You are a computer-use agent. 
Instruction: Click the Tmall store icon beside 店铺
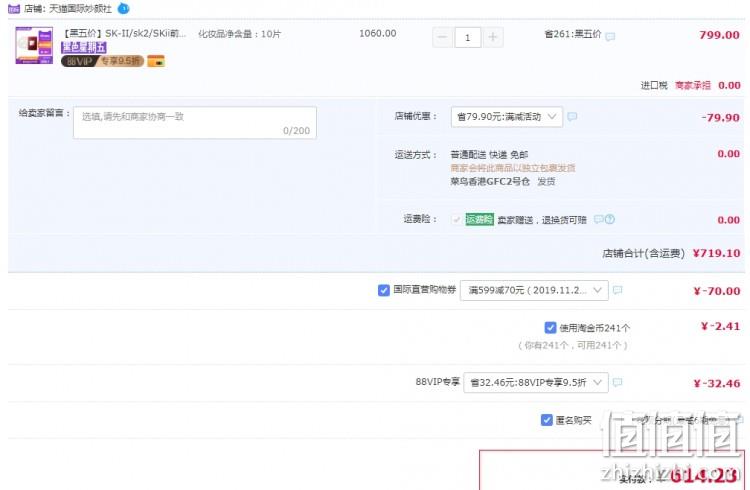[14, 9]
